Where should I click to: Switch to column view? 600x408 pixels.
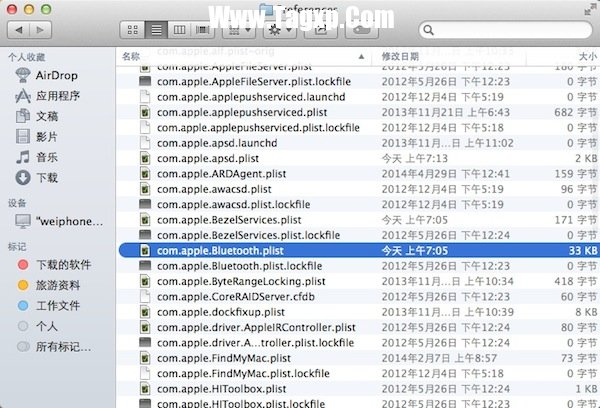tap(179, 30)
